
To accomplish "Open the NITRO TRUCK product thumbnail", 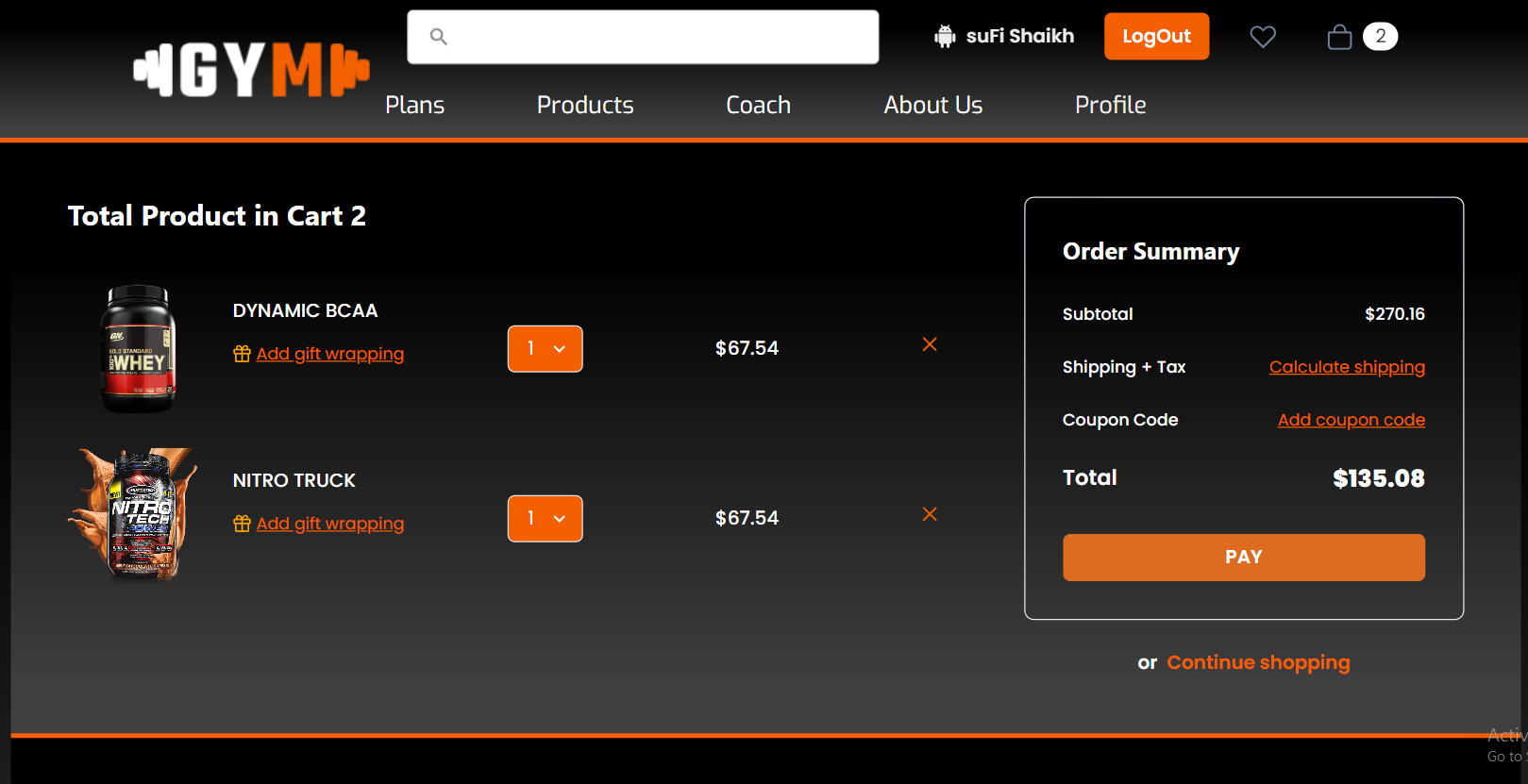I will (134, 514).
